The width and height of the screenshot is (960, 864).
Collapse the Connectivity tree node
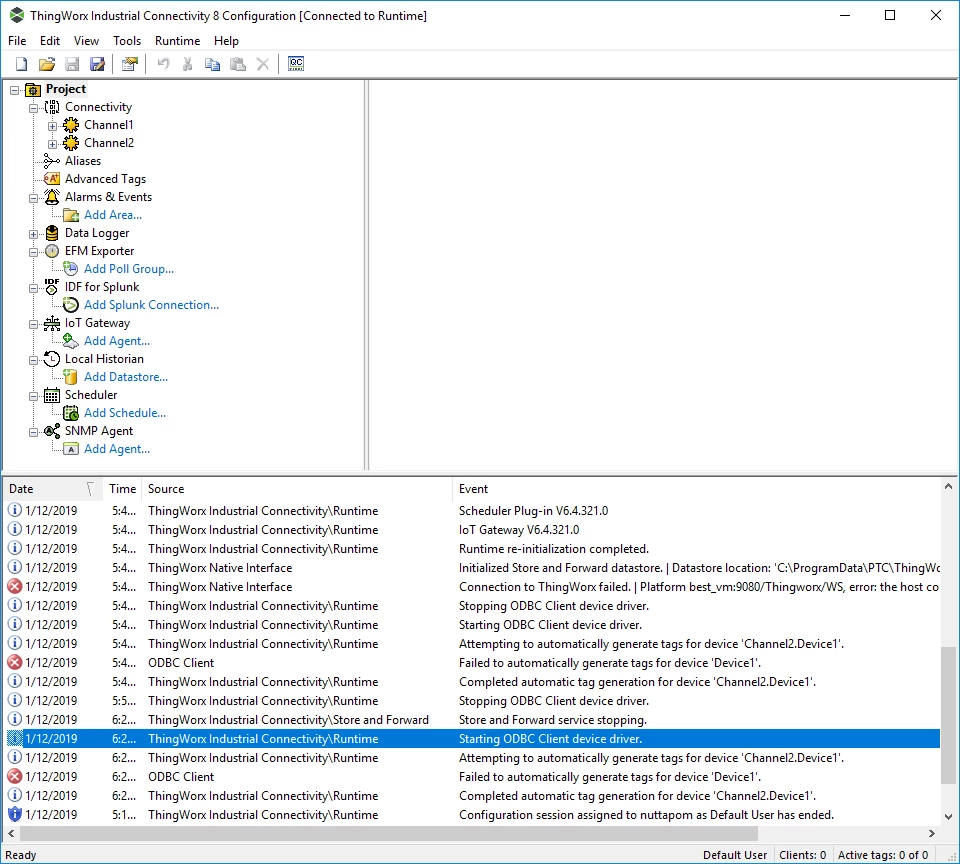[x=34, y=108]
